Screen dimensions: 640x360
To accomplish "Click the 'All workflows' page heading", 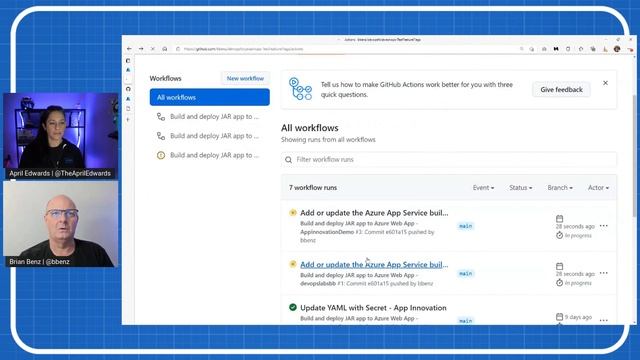I will [x=309, y=128].
